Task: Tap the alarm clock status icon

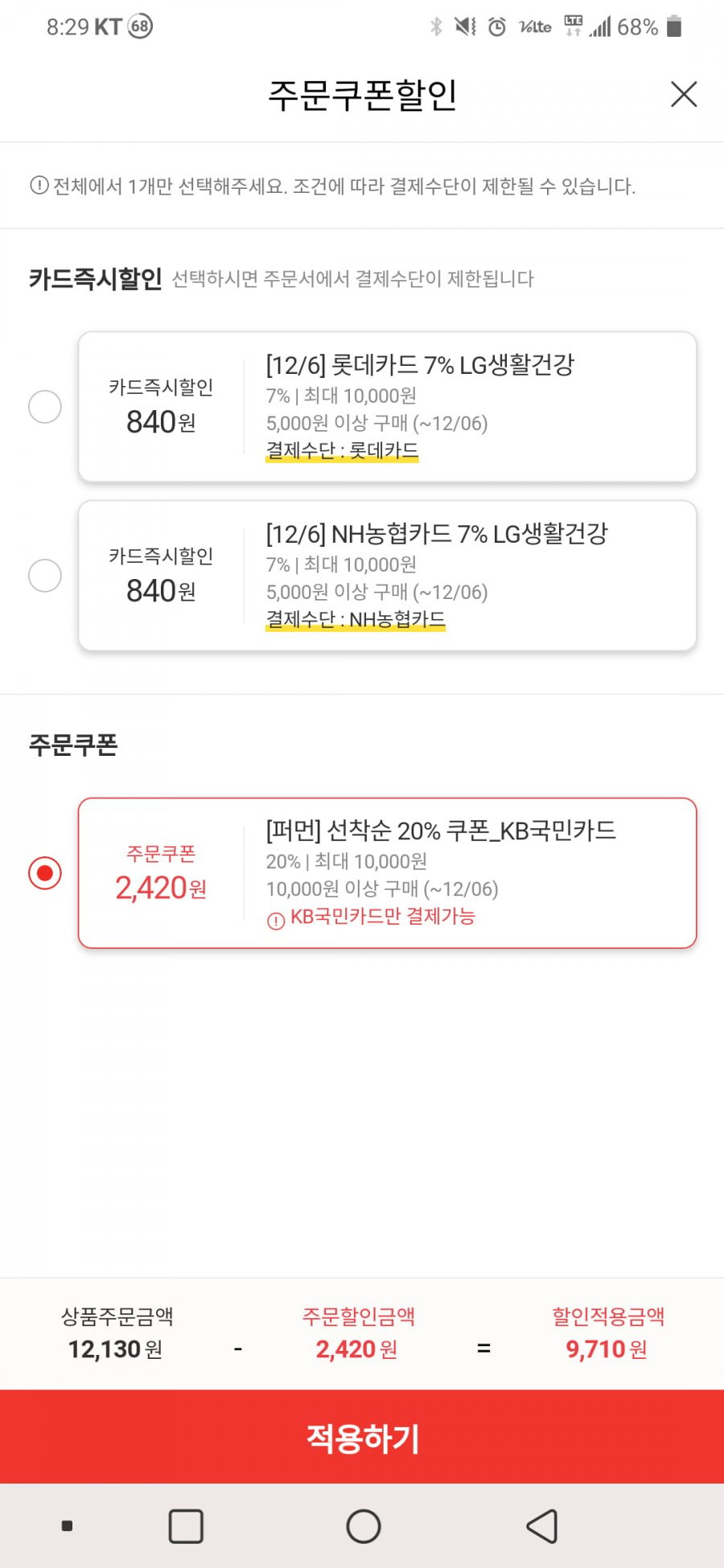Action: point(497,27)
